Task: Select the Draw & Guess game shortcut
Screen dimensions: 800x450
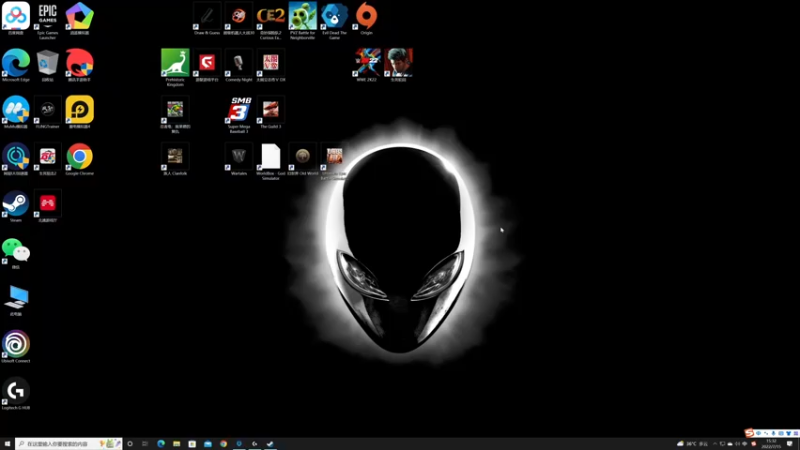Action: 207,18
